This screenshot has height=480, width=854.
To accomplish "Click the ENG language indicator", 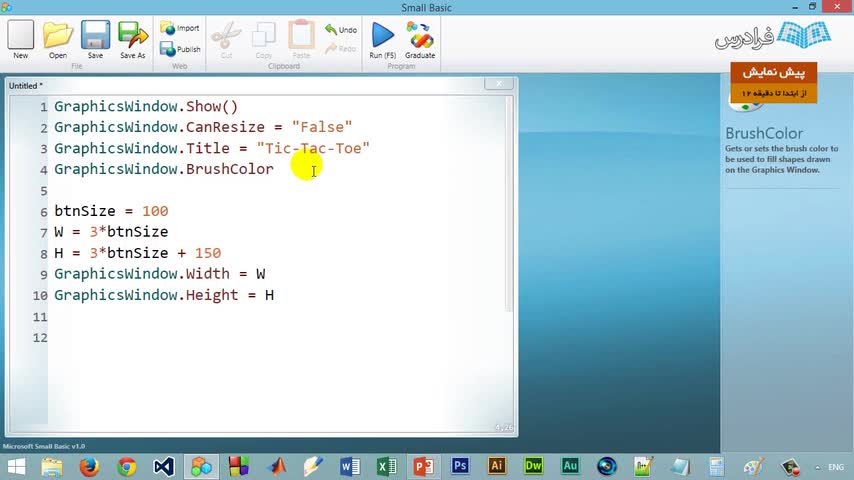I will 836,467.
